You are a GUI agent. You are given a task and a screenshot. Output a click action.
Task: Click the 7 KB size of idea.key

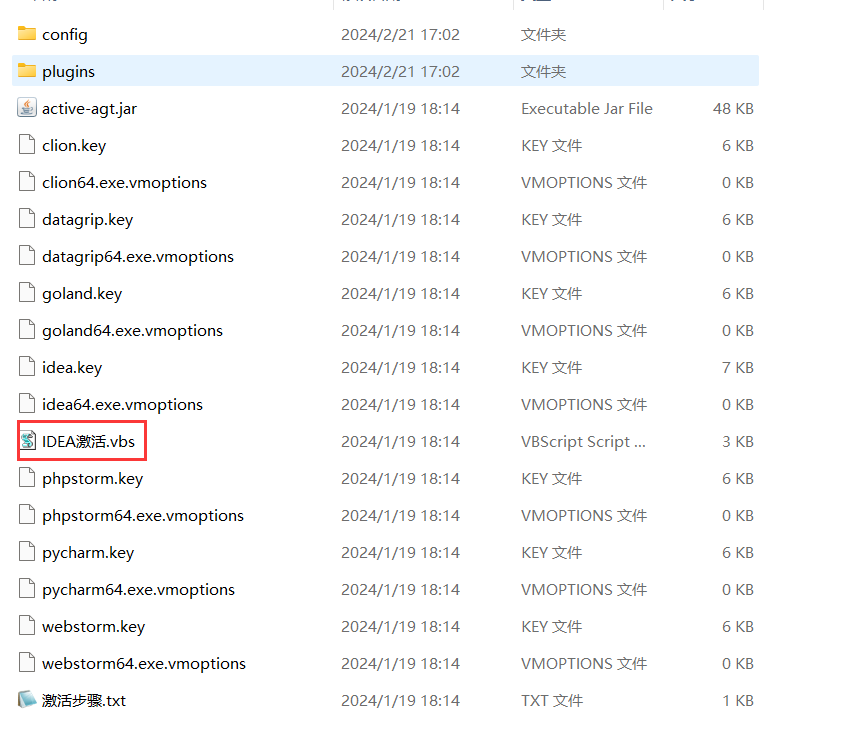[x=737, y=367]
